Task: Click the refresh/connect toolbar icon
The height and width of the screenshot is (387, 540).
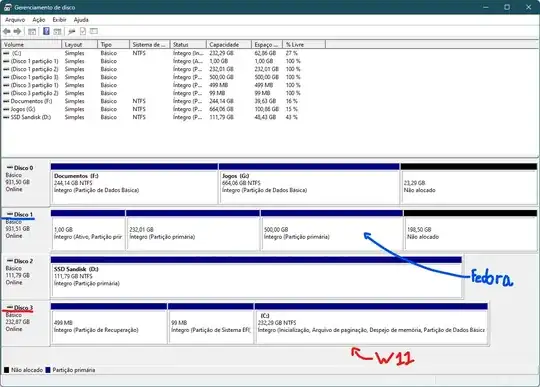Action: 72,32
